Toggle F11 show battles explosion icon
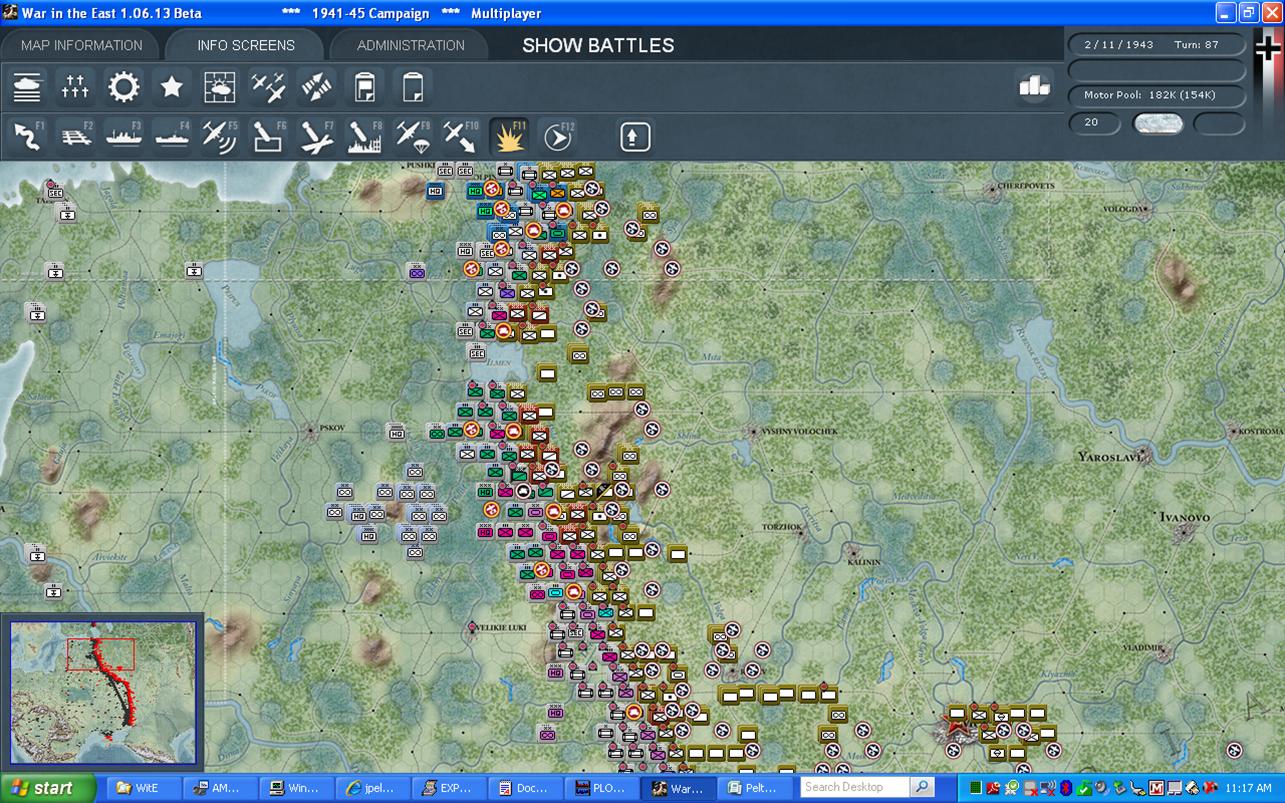1285x803 pixels. tap(509, 136)
